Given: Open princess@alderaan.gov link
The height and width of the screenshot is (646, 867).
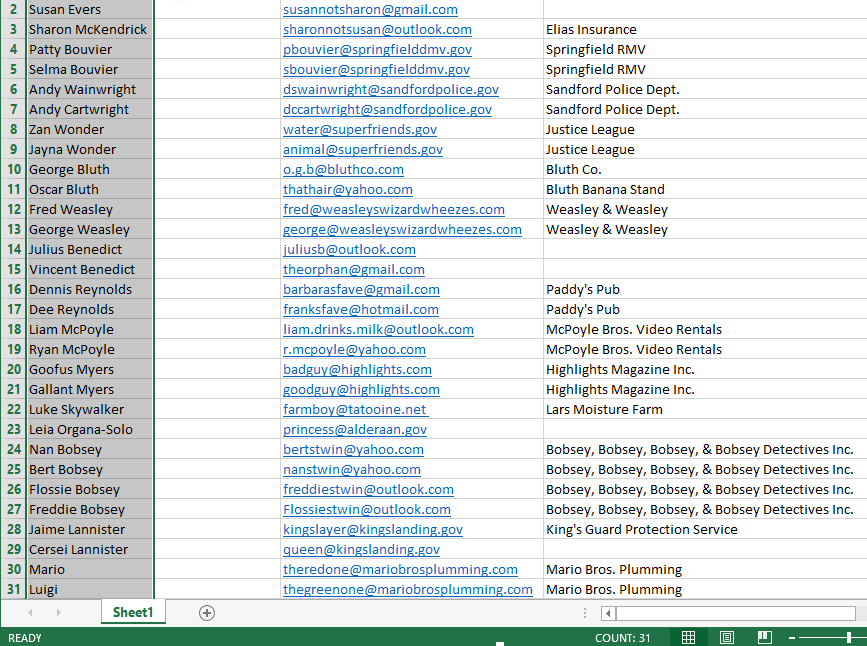Looking at the screenshot, I should pos(355,429).
